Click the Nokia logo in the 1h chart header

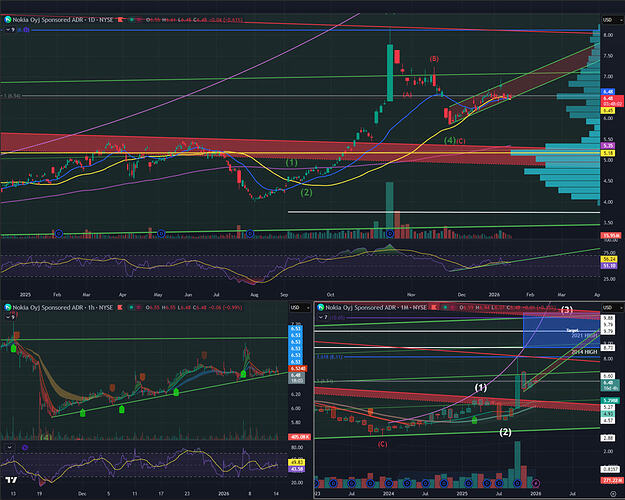point(7,309)
